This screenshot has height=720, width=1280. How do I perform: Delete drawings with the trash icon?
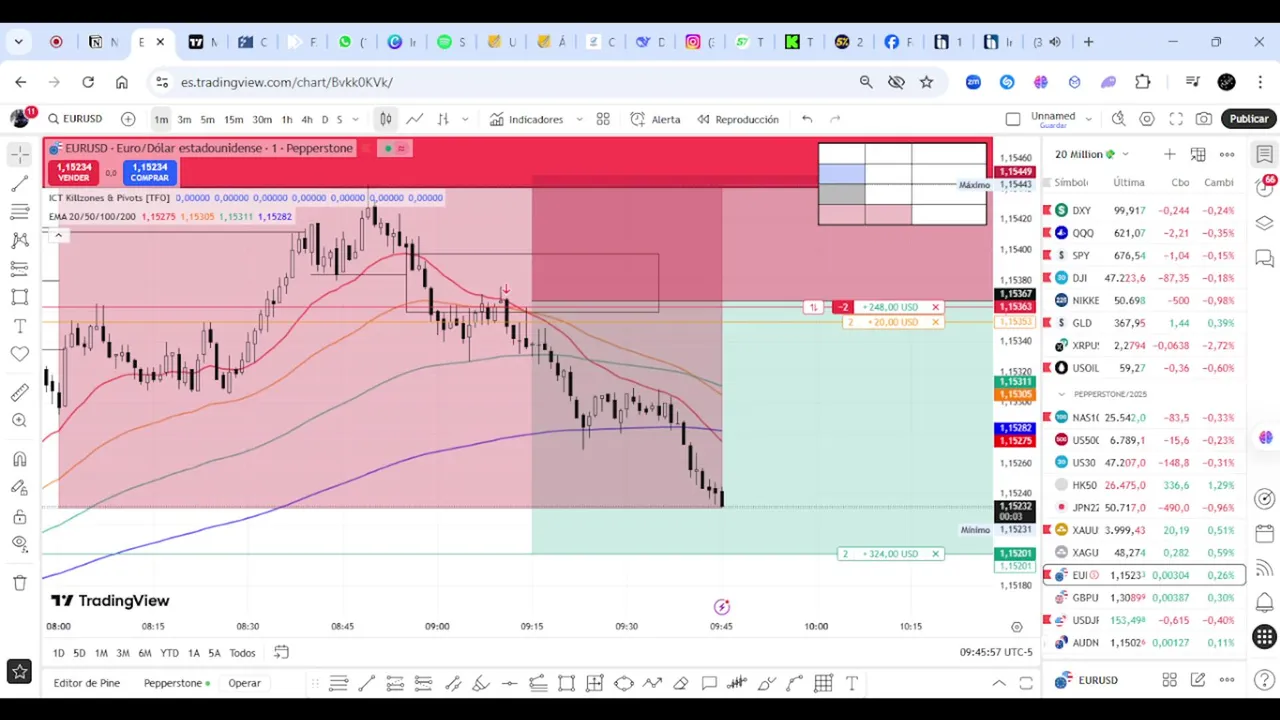click(19, 583)
